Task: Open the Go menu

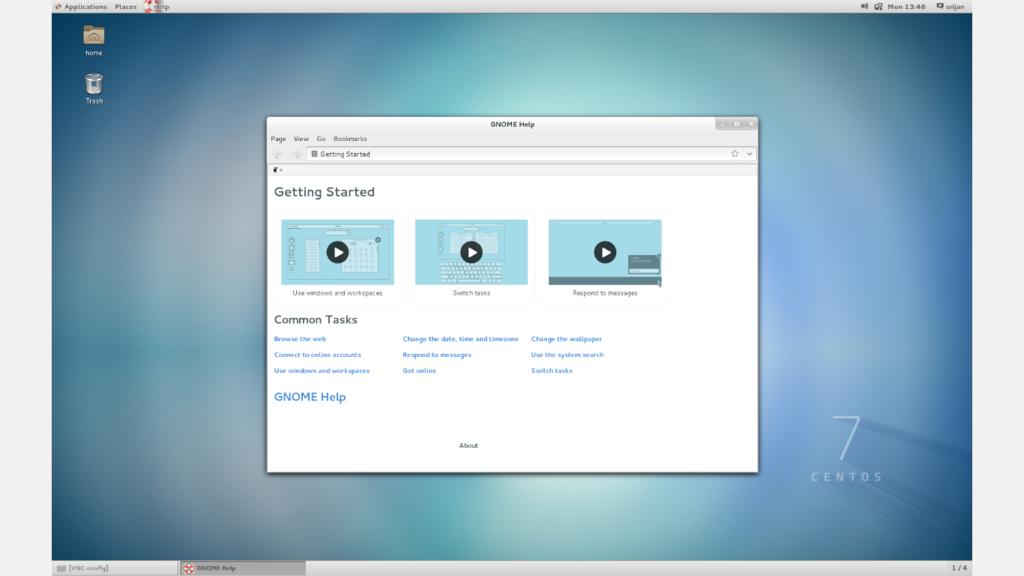Action: tap(321, 139)
